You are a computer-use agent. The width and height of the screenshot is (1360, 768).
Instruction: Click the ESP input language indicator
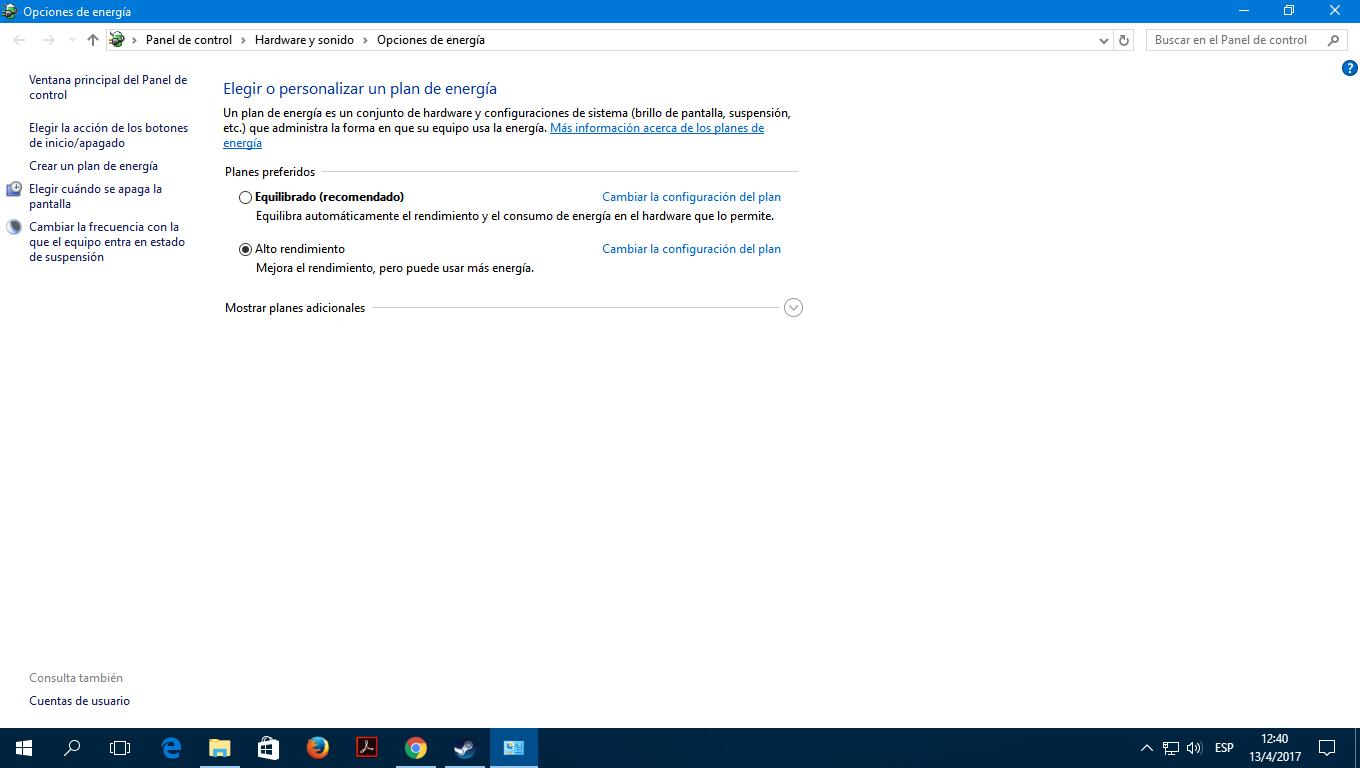coord(1224,748)
